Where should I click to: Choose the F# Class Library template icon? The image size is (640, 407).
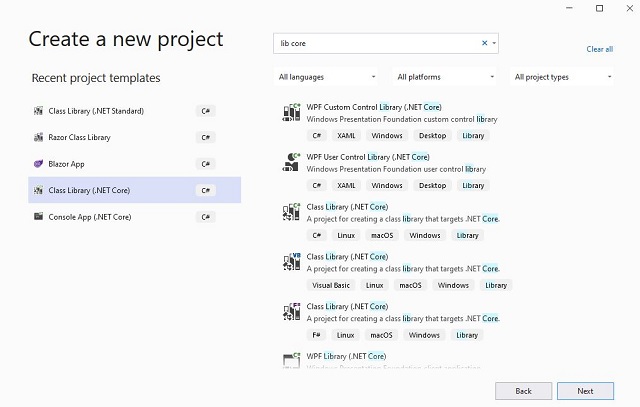(291, 311)
